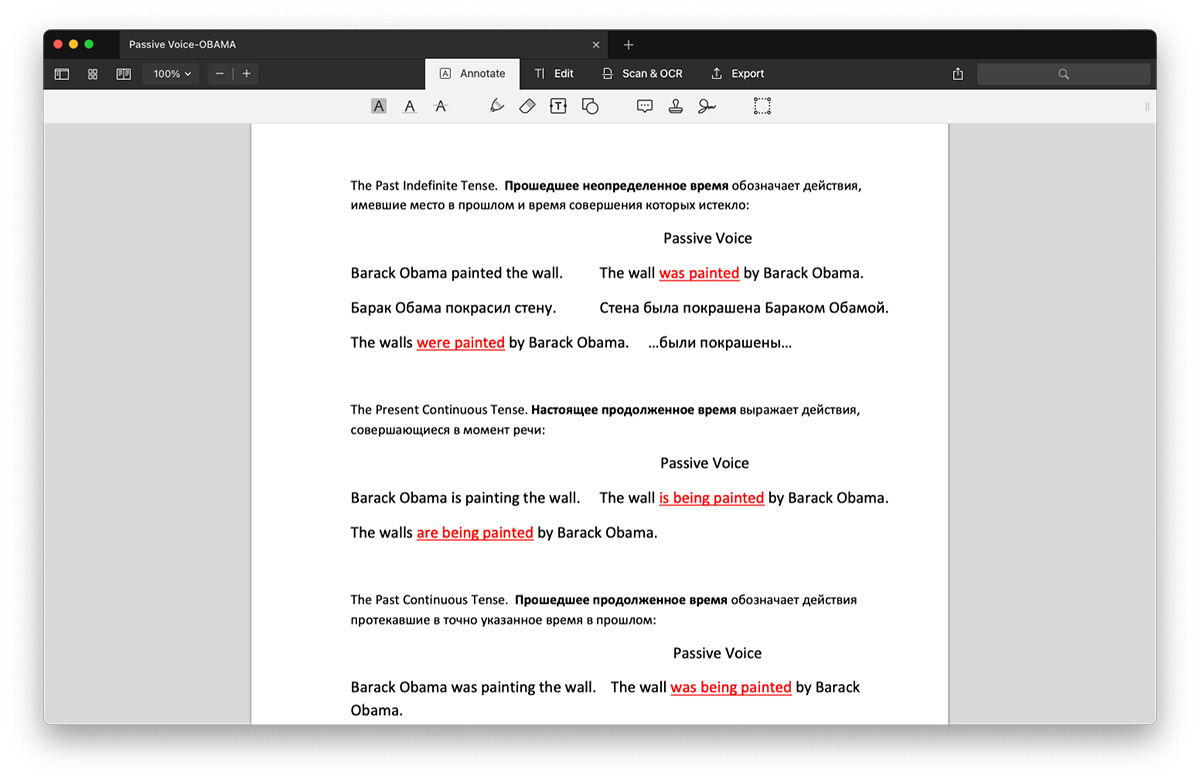Add a comment note
The height and width of the screenshot is (782, 1200).
645,106
